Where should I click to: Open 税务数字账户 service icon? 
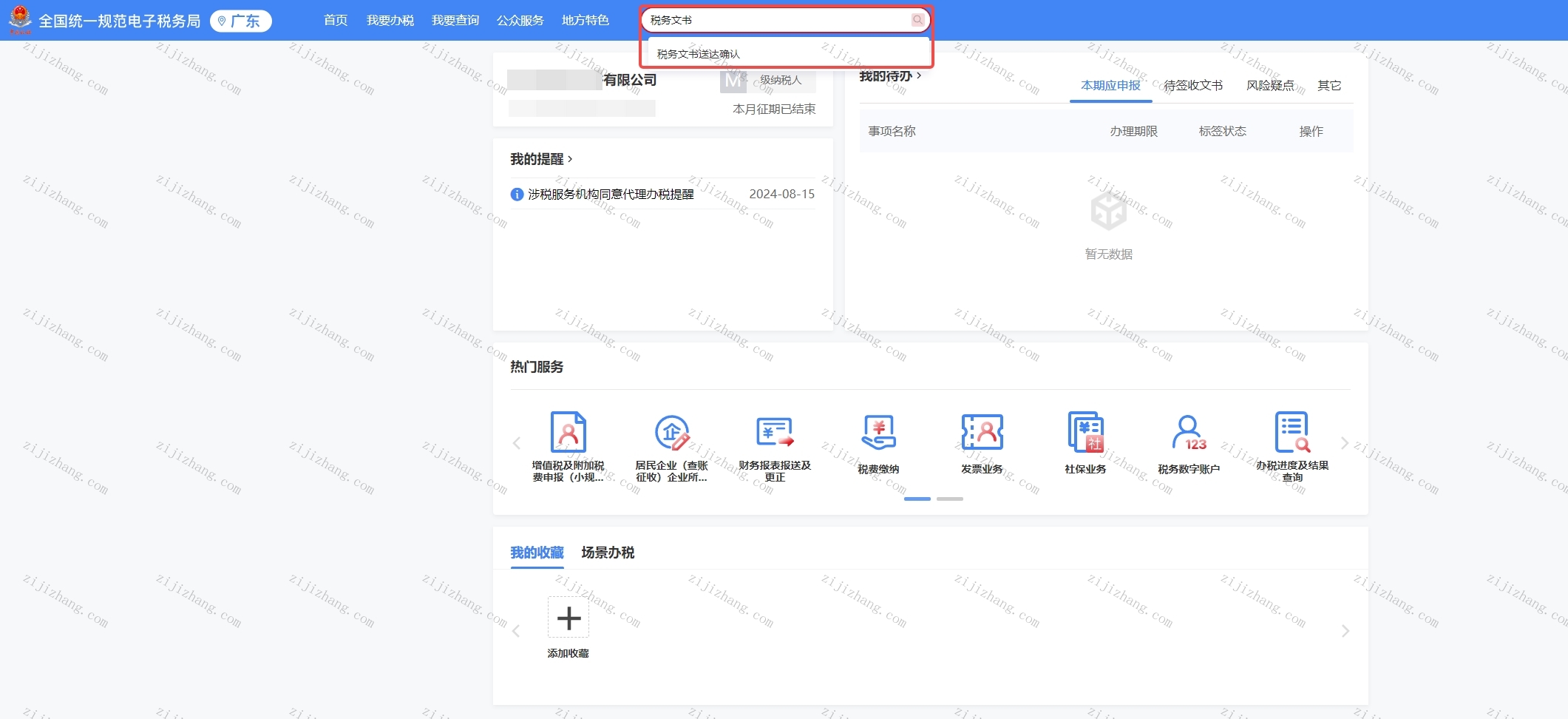point(1189,432)
